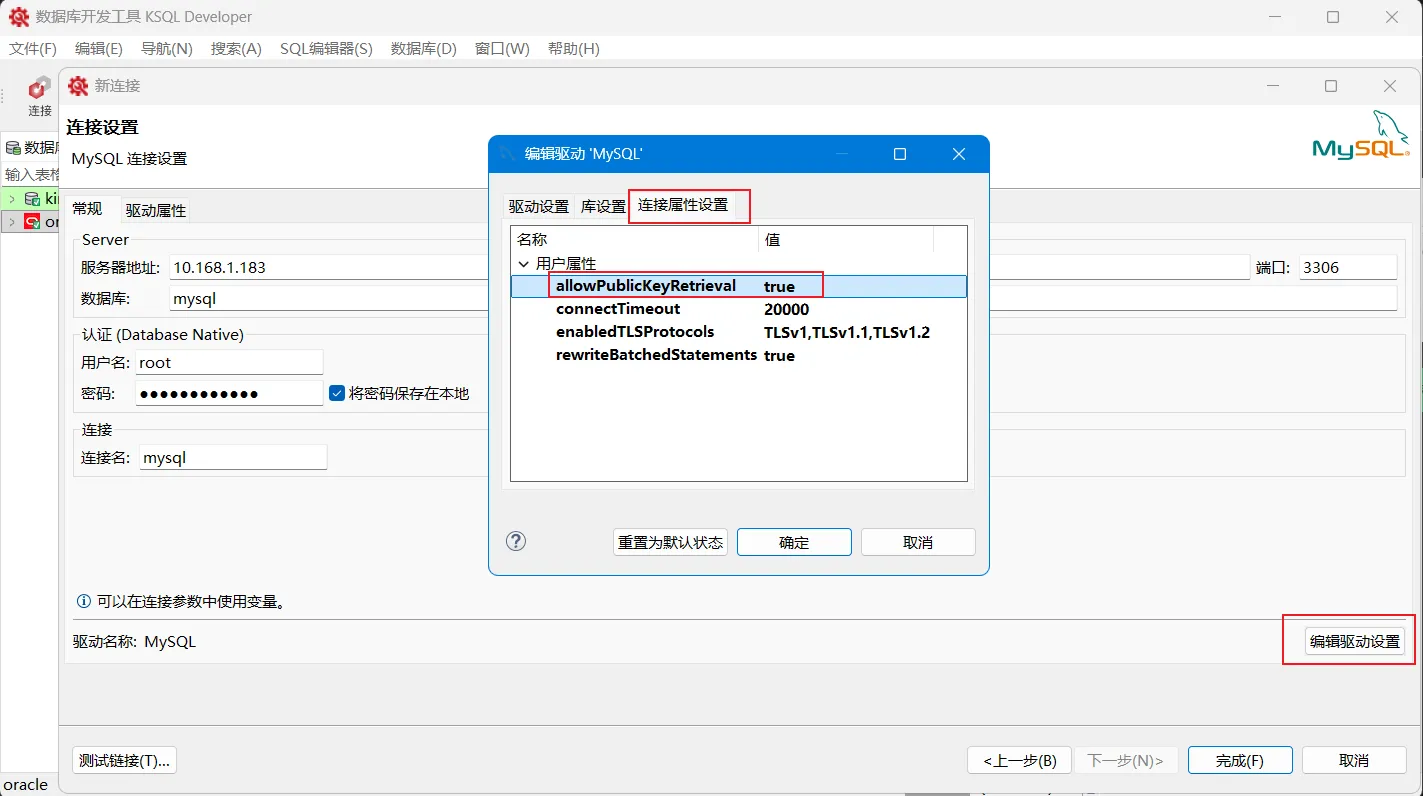1423x796 pixels.
Task: Select the allowPublicKeyRetrieval property row
Action: [645, 285]
